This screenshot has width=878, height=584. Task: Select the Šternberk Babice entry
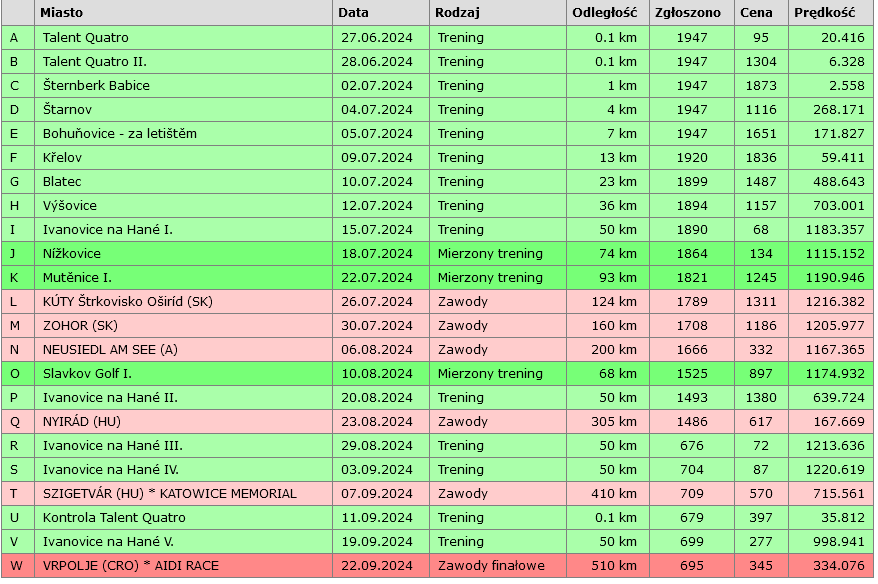(x=96, y=85)
